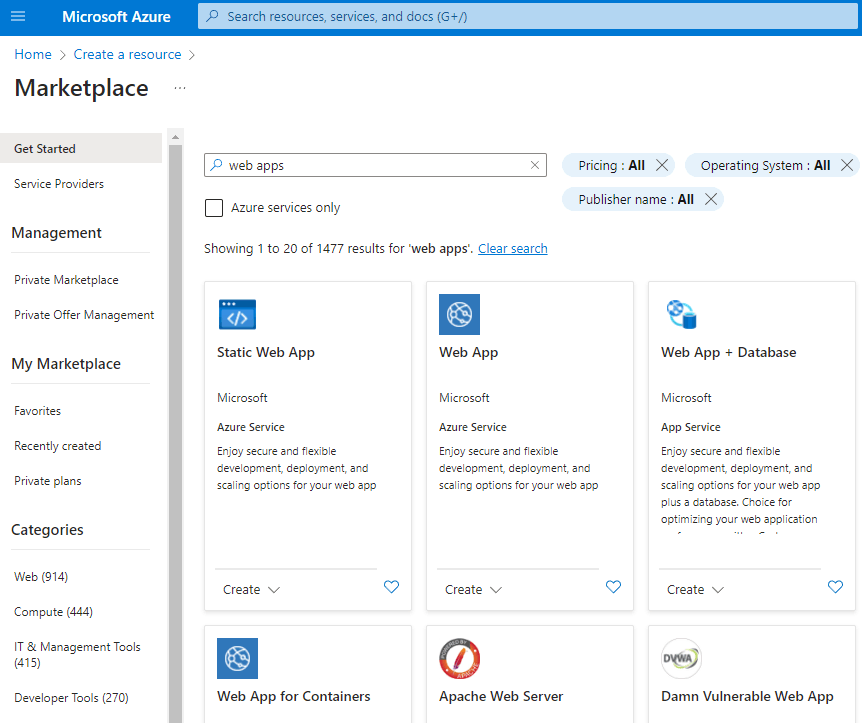Screen dimensions: 862x723
Task: Focus the top Azure search resources field
Action: (x=528, y=16)
